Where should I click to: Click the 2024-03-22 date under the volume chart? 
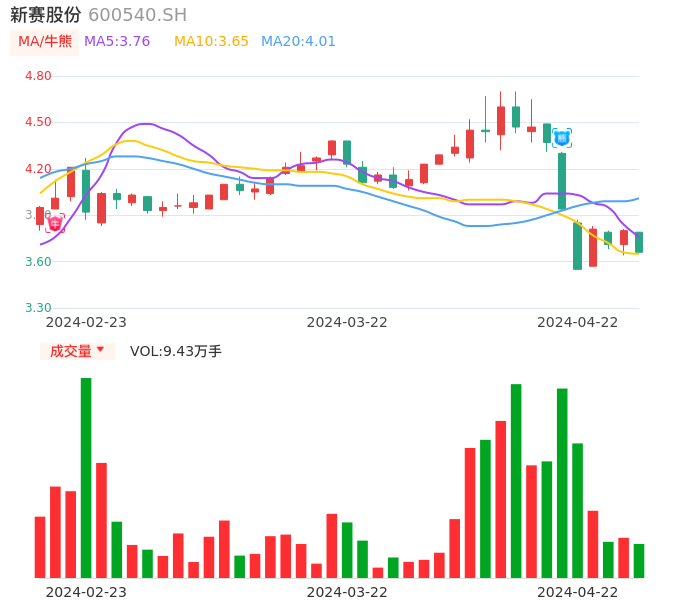[347, 592]
